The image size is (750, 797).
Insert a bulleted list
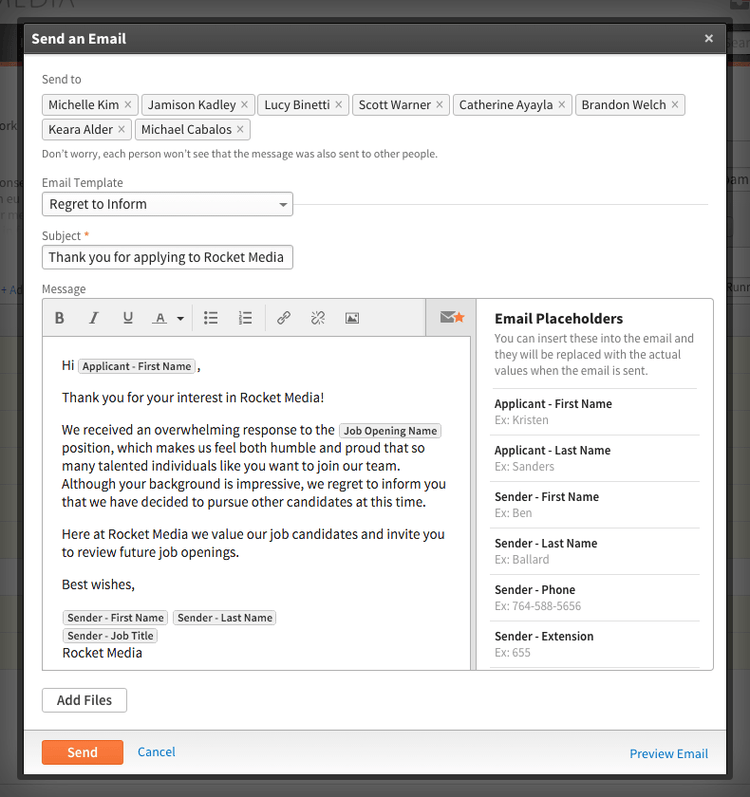tap(211, 318)
